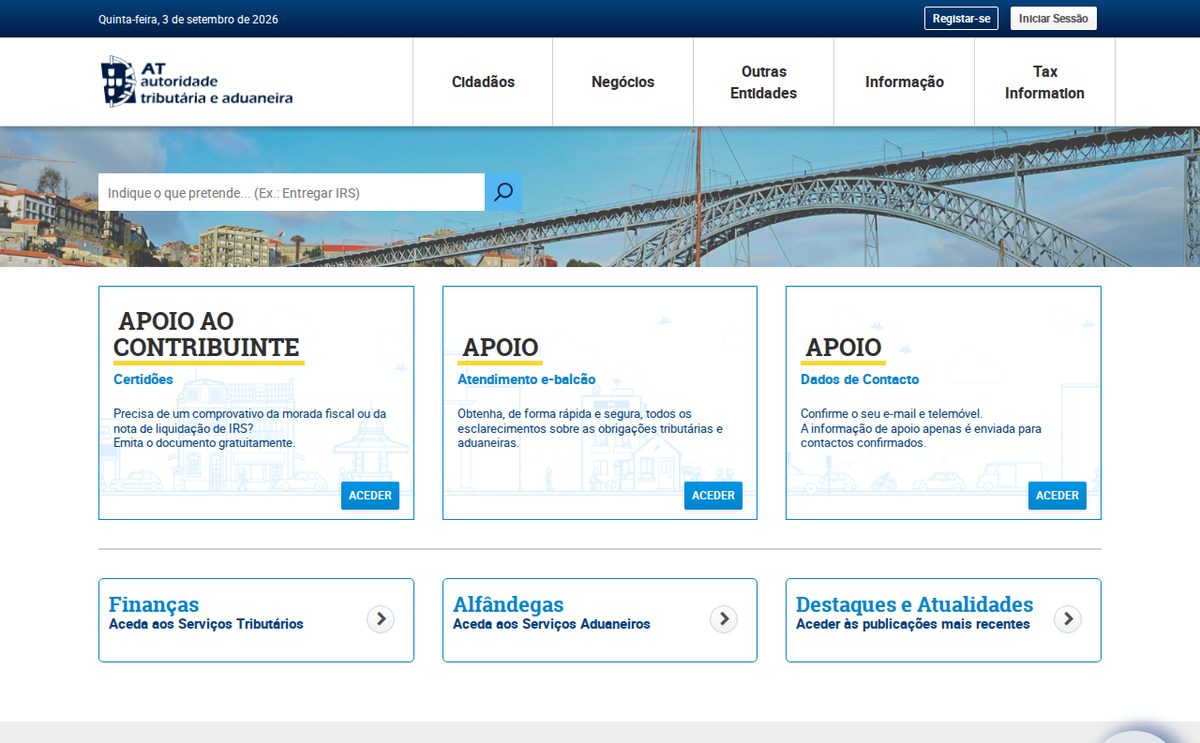
Task: Click APOIO heading above Atendimento e-balcão
Action: [x=500, y=347]
